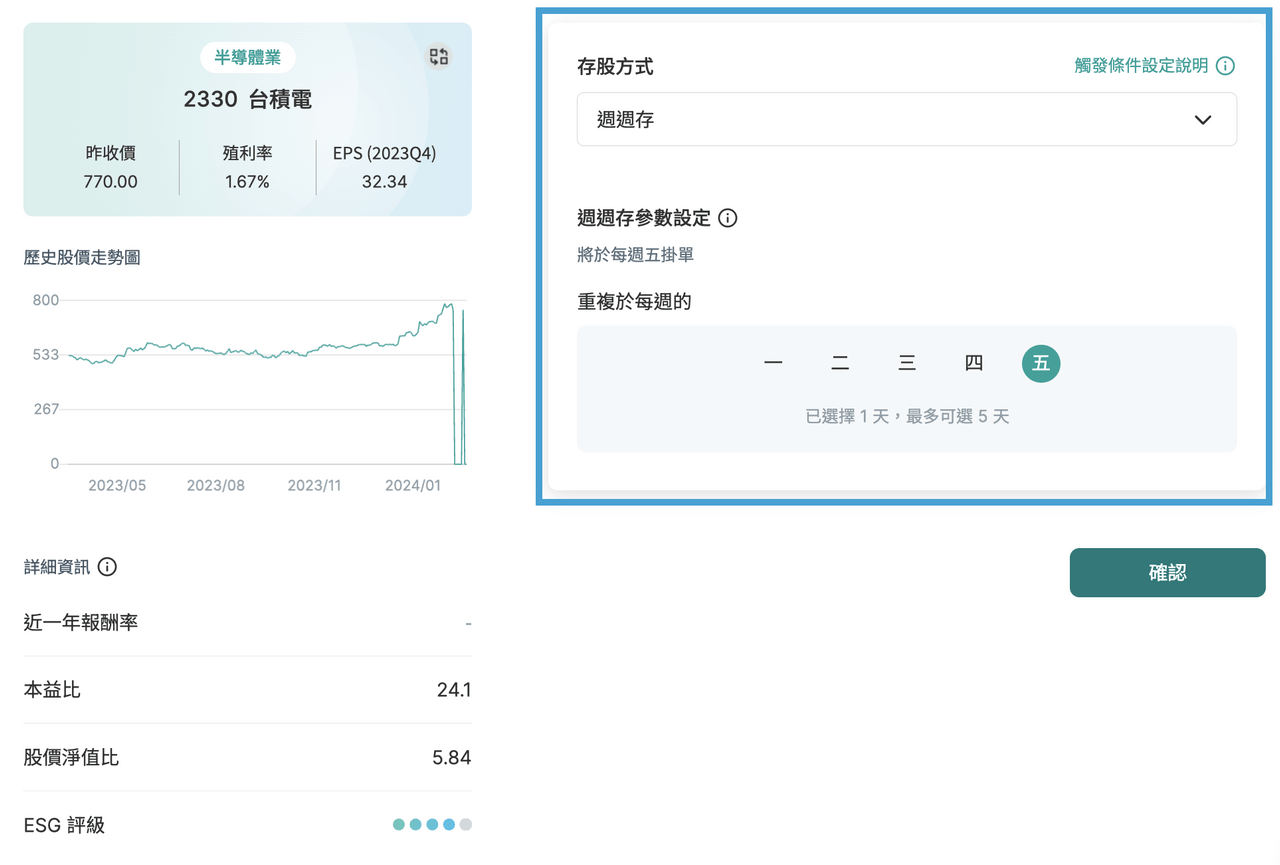Select weekday 三 (Wednesday)
This screenshot has width=1280, height=865.
907,364
